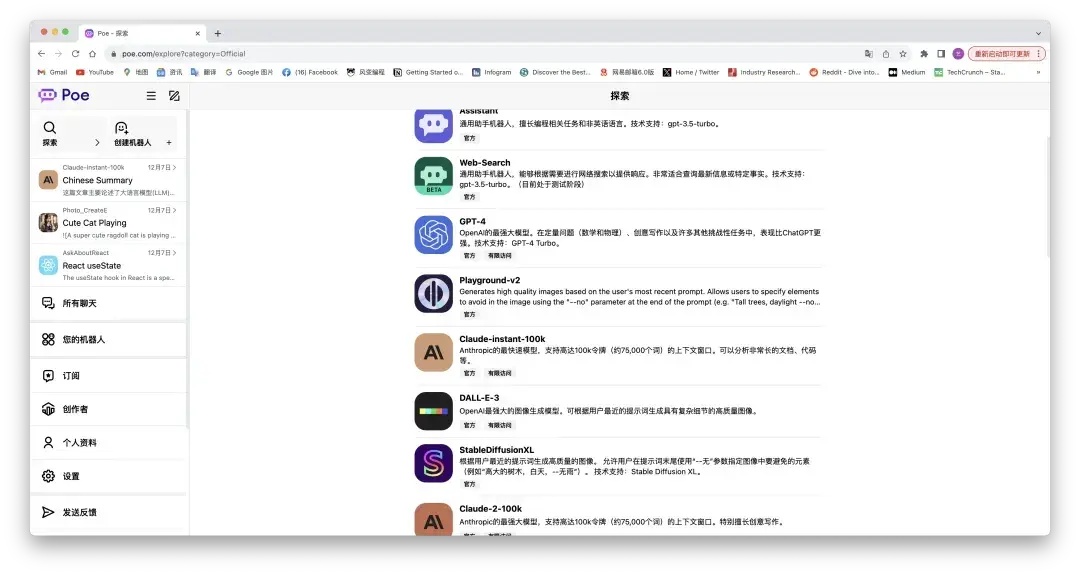Viewport: 1080px width, 575px height.
Task: Toggle the browser side panel icon
Action: click(x=941, y=54)
